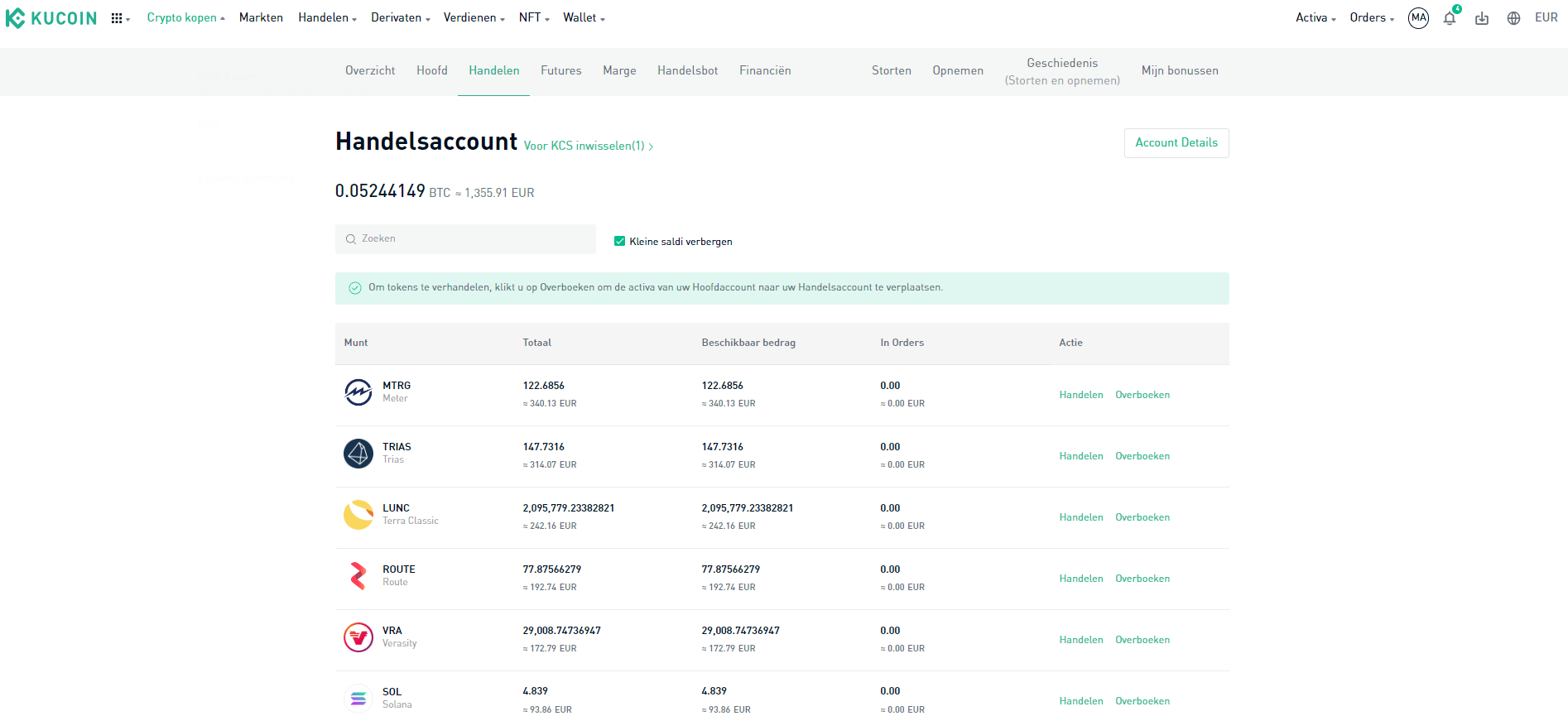Click the MTRG Meter coin icon
Screen dimensions: 1568x716
click(358, 392)
